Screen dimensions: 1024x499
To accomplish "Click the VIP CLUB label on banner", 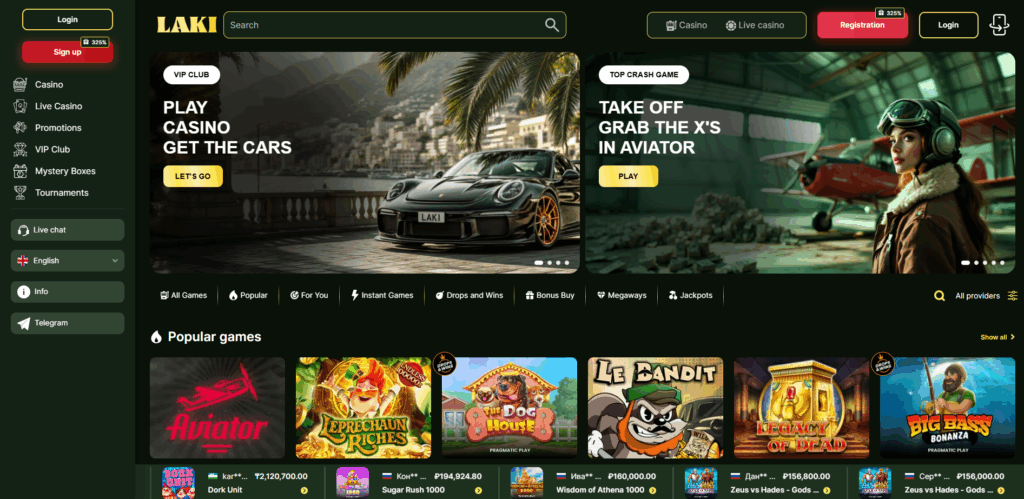I will (x=191, y=74).
